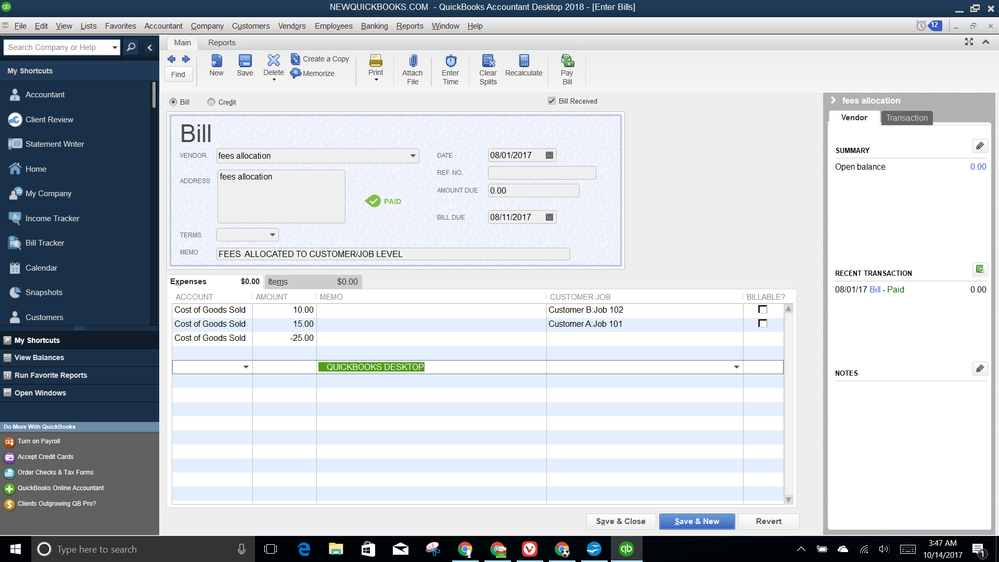Viewport: 999px width, 562px height.
Task: Toggle the Bill Received checkbox
Action: tap(552, 101)
